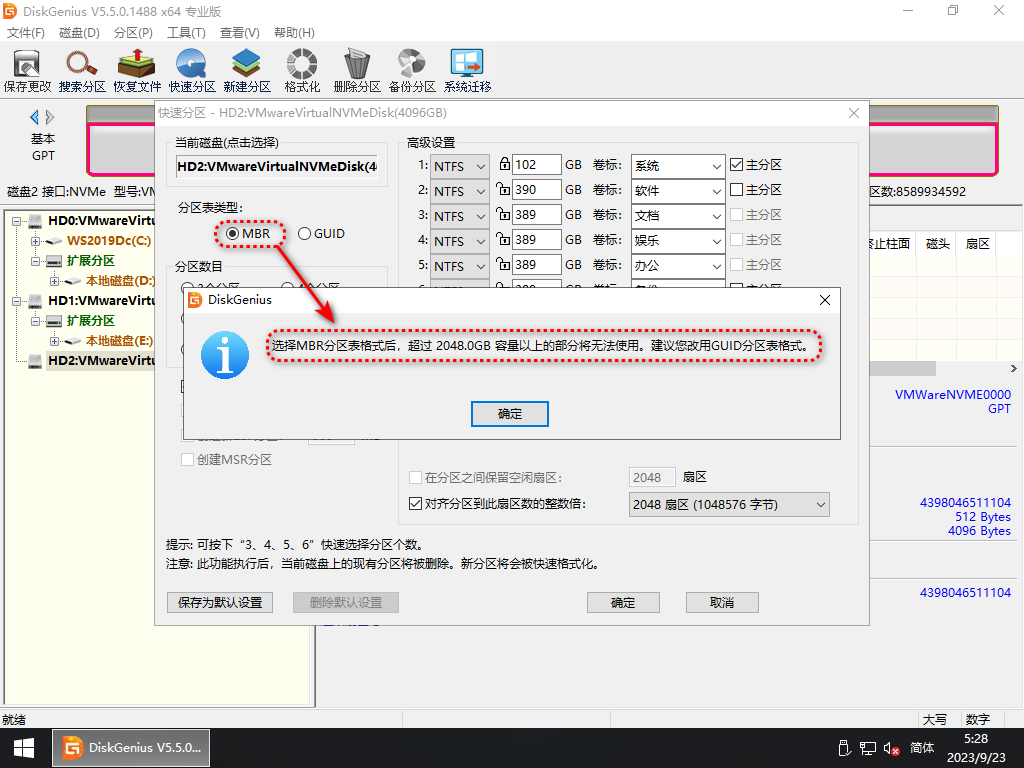The image size is (1024, 768).
Task: Open the System Migration (系统迁移) tool
Action: 467,71
